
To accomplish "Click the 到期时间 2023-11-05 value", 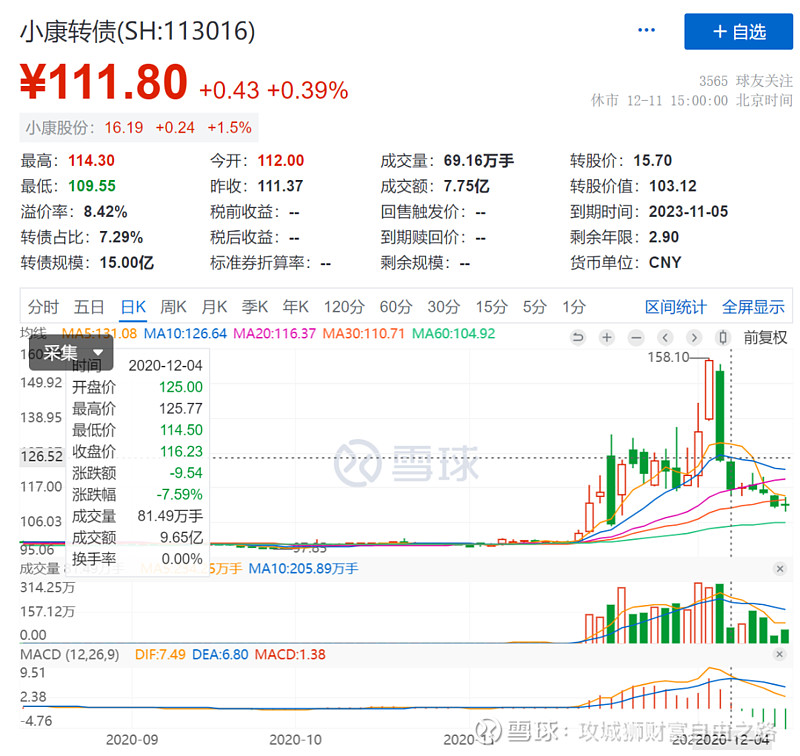I will pos(688,212).
